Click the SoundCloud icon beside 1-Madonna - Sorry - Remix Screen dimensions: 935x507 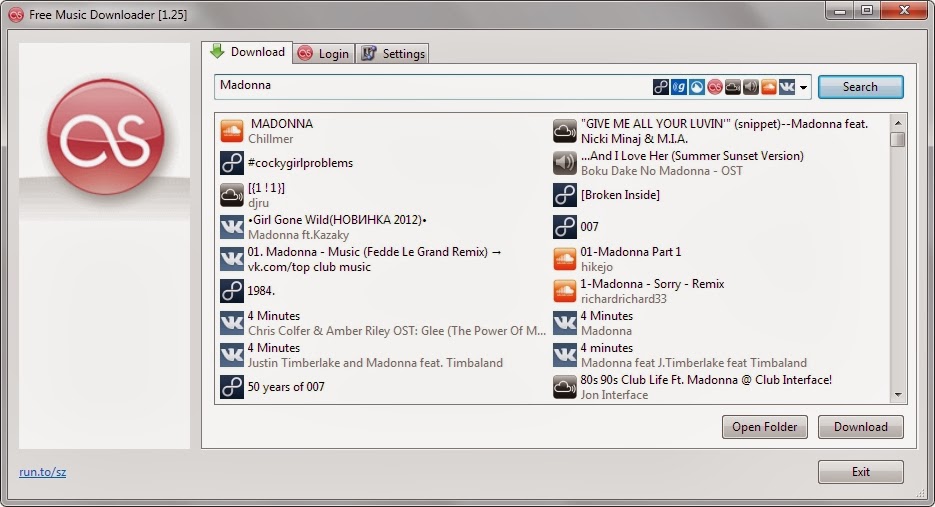(565, 291)
